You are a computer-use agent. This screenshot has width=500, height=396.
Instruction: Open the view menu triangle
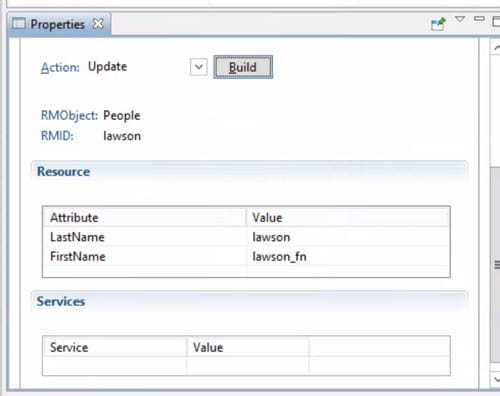pos(460,19)
